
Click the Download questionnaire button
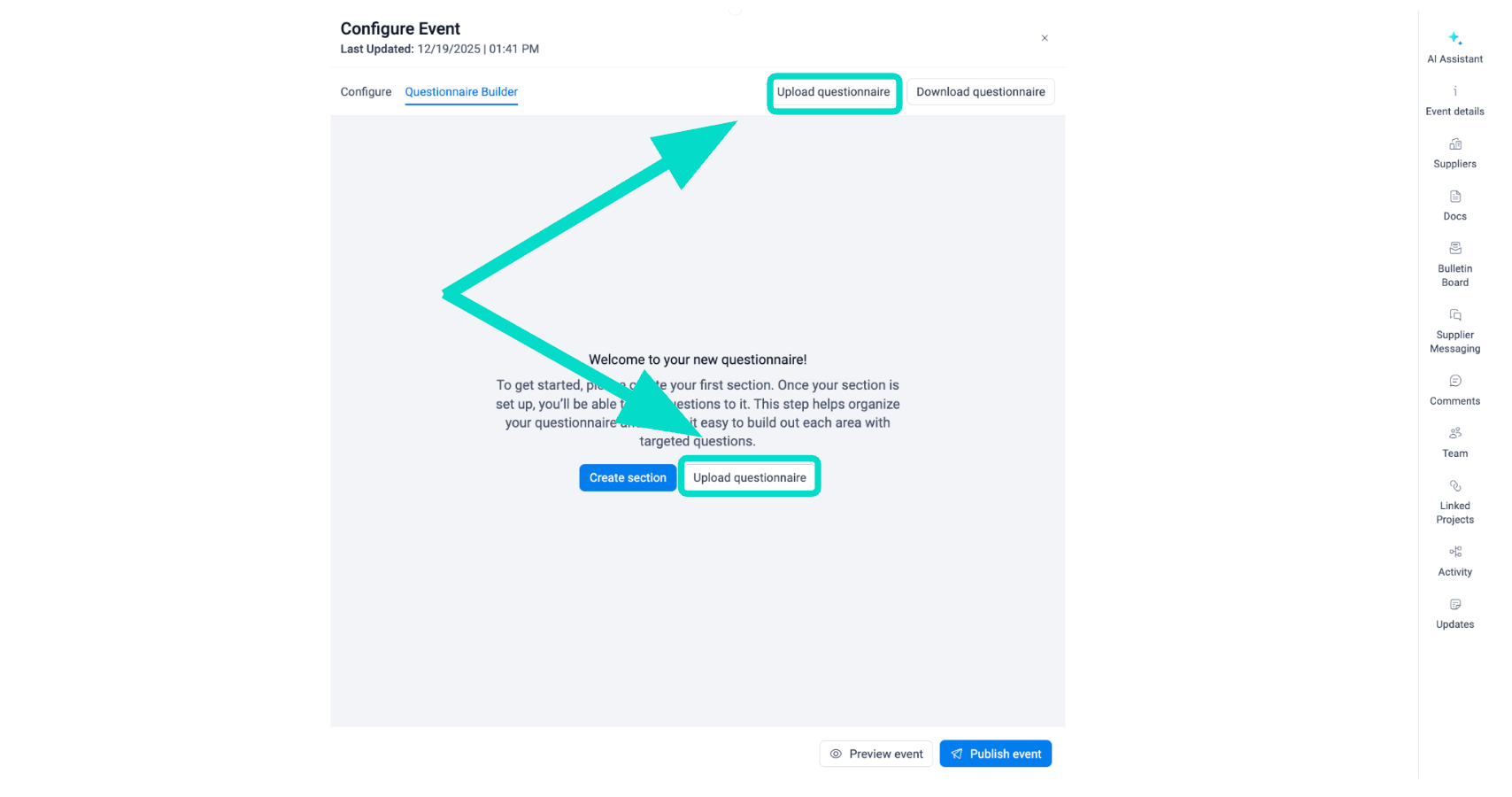tap(980, 92)
